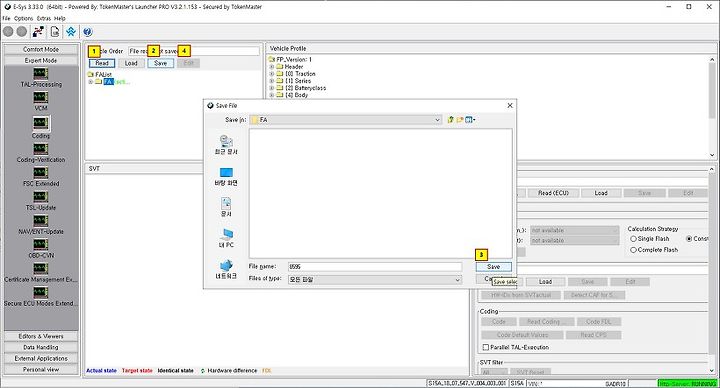720x388 pixels.
Task: Select the Coding module icon
Action: coord(40,123)
